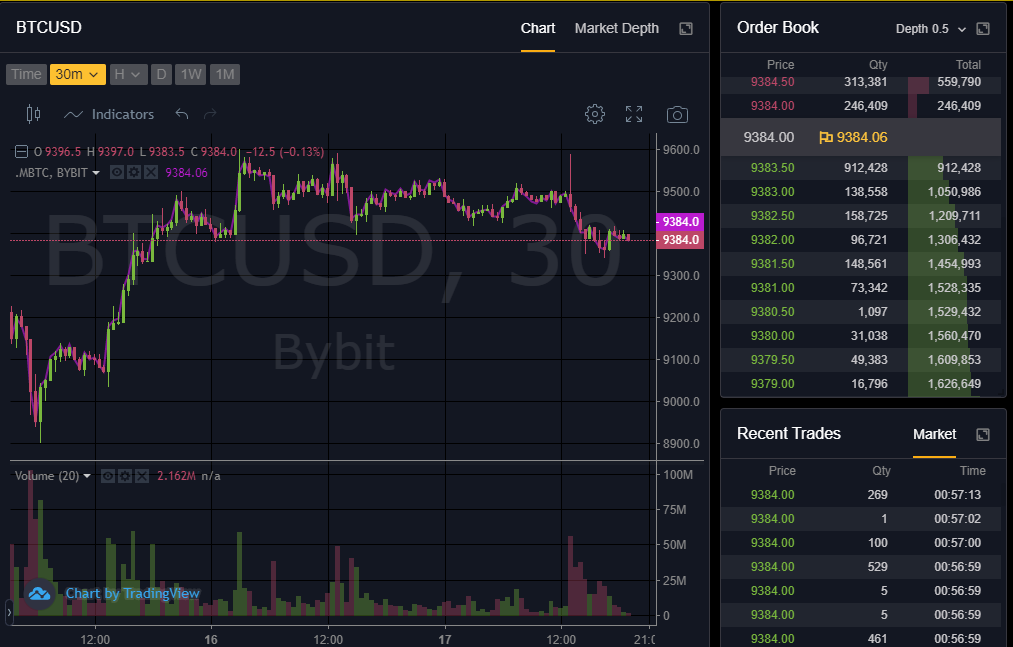The width and height of the screenshot is (1013, 647).
Task: Click the last traded price 9384.00 in order book
Action: [768, 138]
